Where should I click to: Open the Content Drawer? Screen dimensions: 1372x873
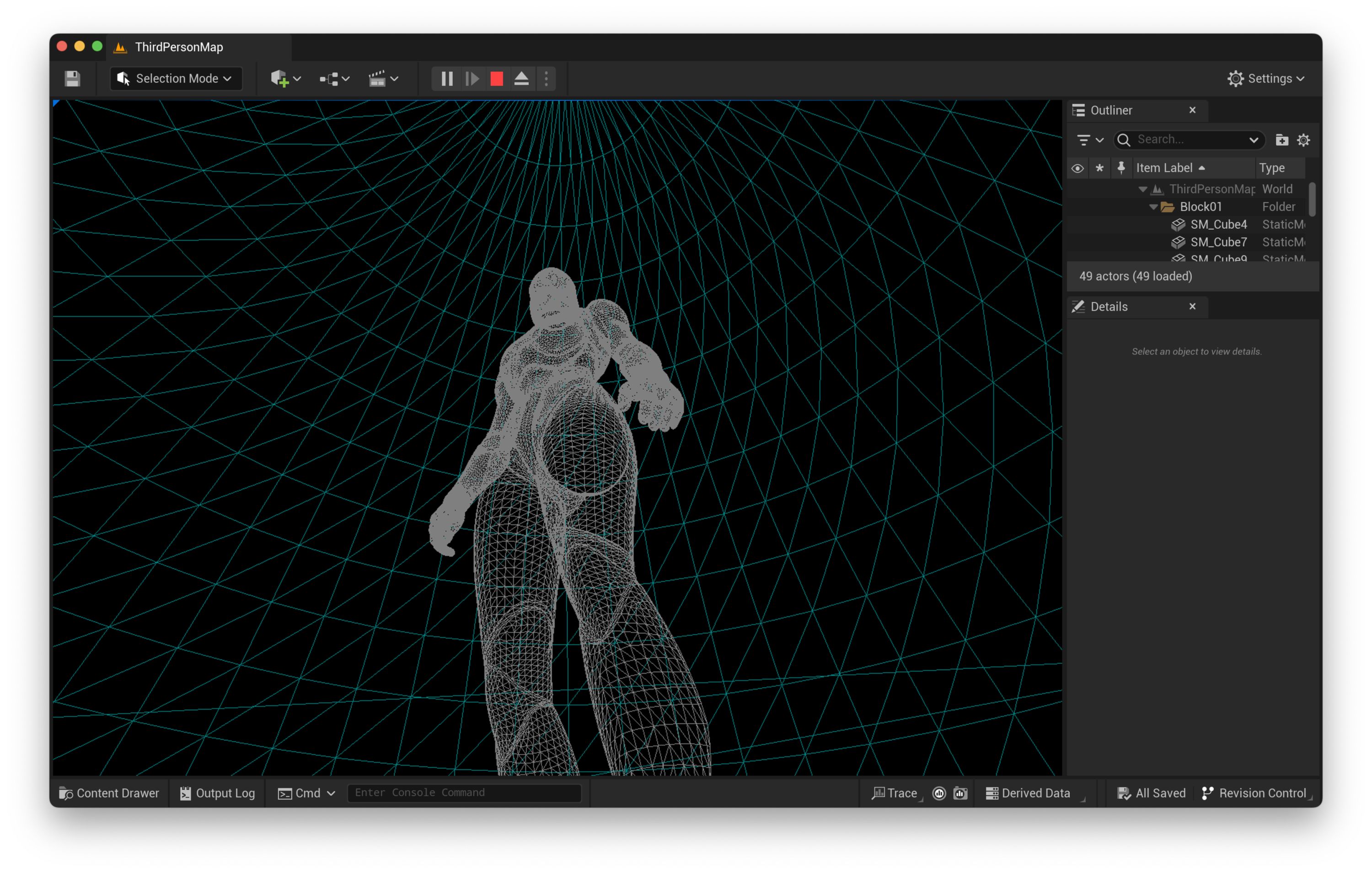[109, 793]
